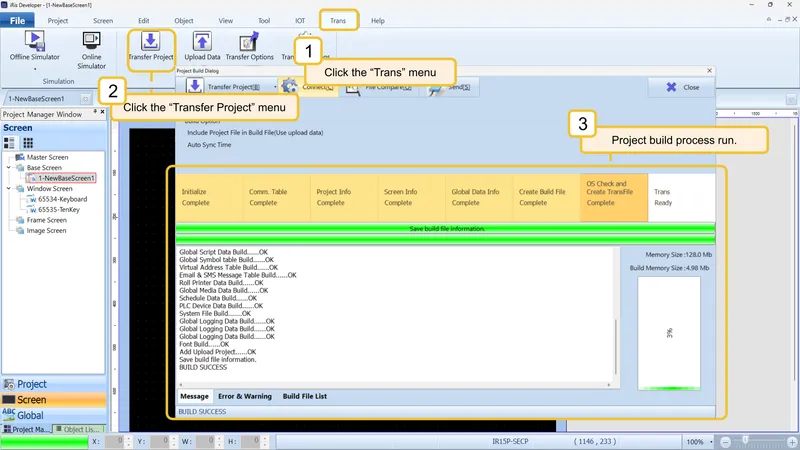Collapse the Base Screen tree node
800x450 pixels.
coord(8,167)
